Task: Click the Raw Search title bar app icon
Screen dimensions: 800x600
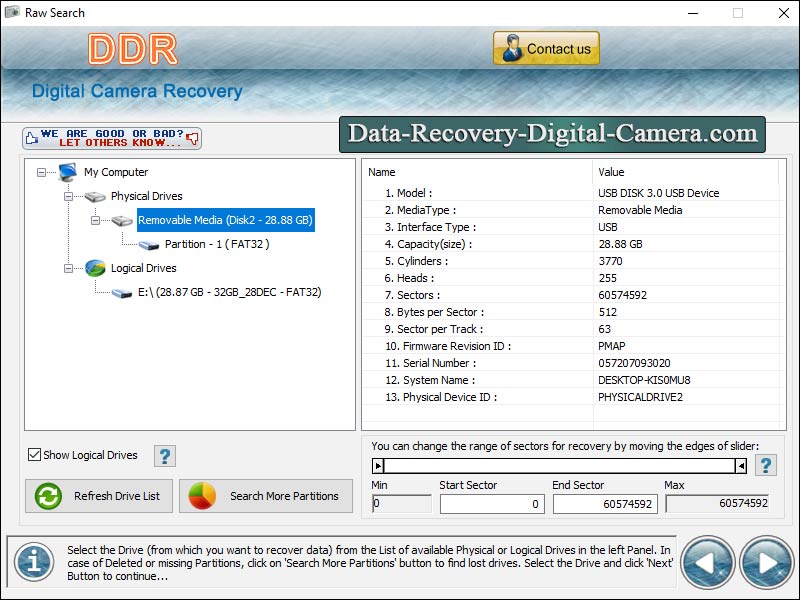Action: pos(12,12)
